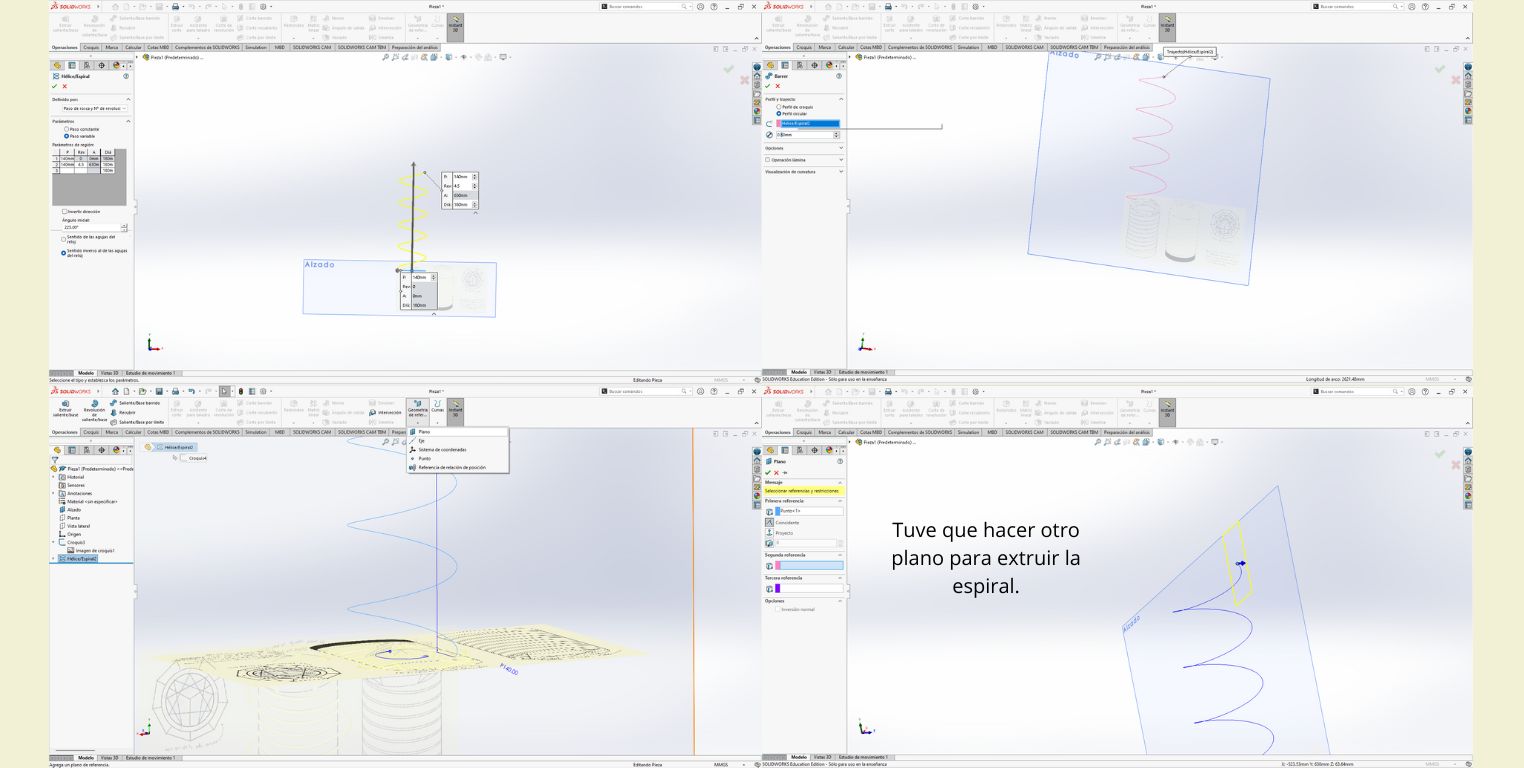Choose 'Referencia de relación de posición' entry
Image resolution: width=1524 pixels, height=768 pixels.
click(457, 467)
